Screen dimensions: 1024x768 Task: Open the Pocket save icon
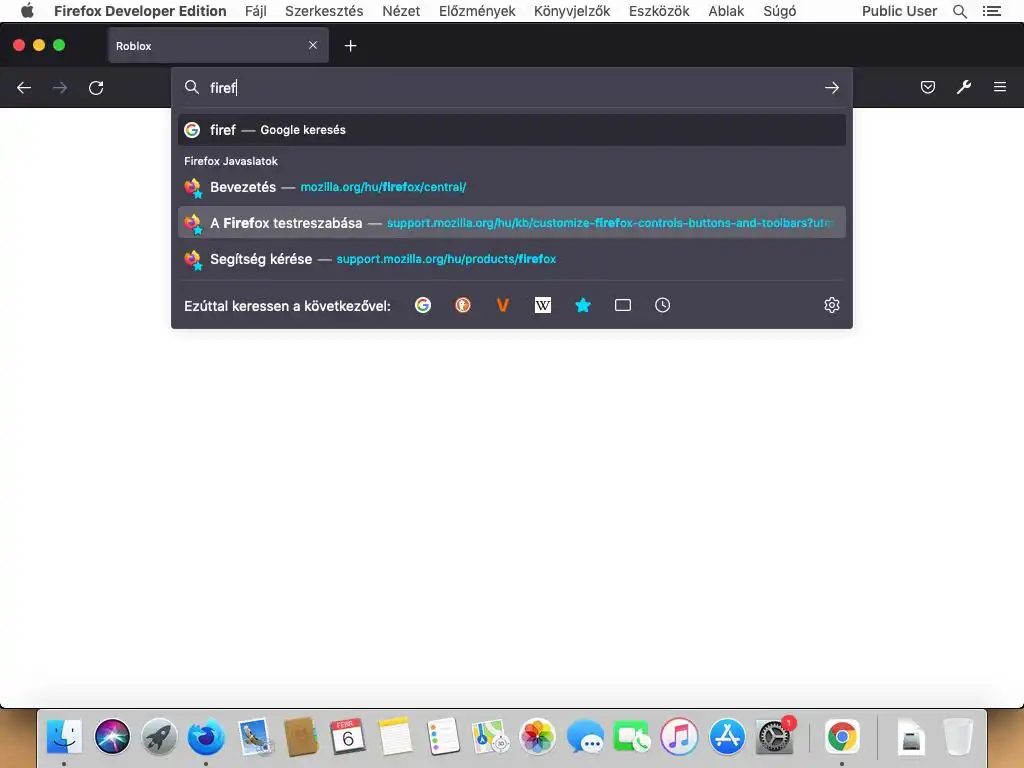(x=927, y=87)
